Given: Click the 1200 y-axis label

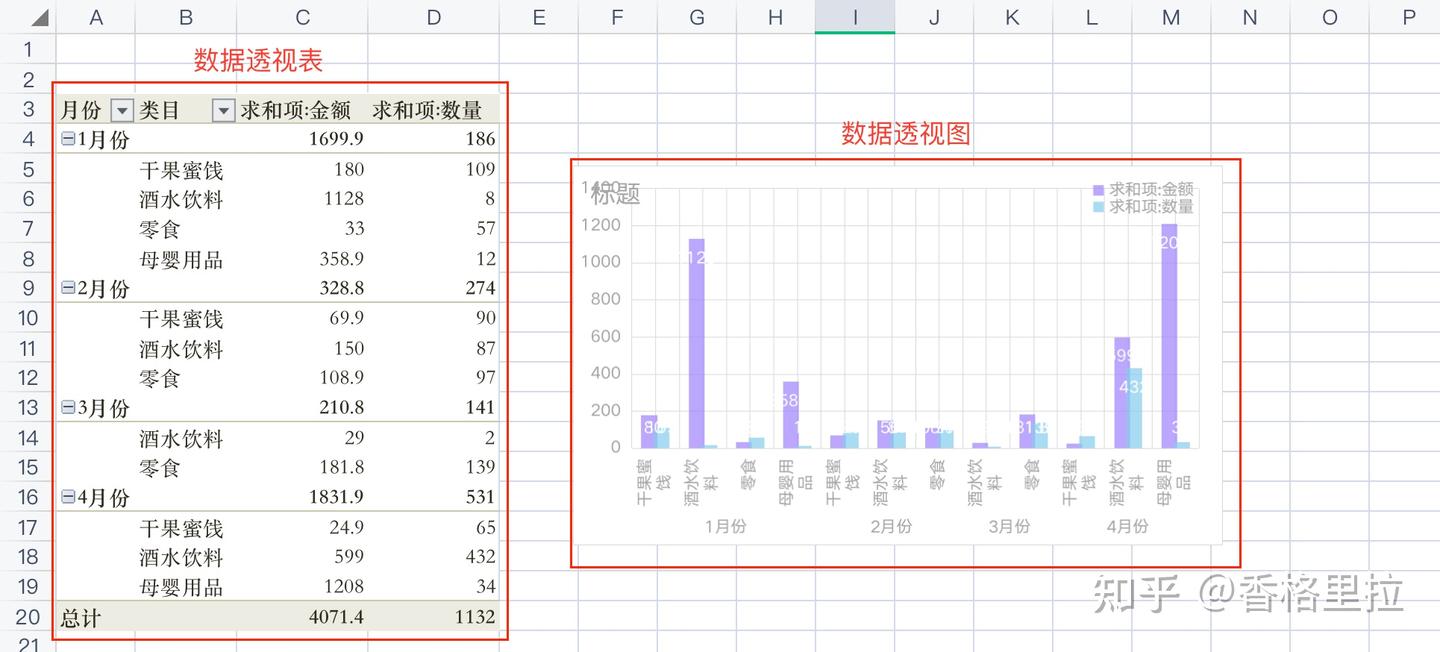Looking at the screenshot, I should 600,225.
